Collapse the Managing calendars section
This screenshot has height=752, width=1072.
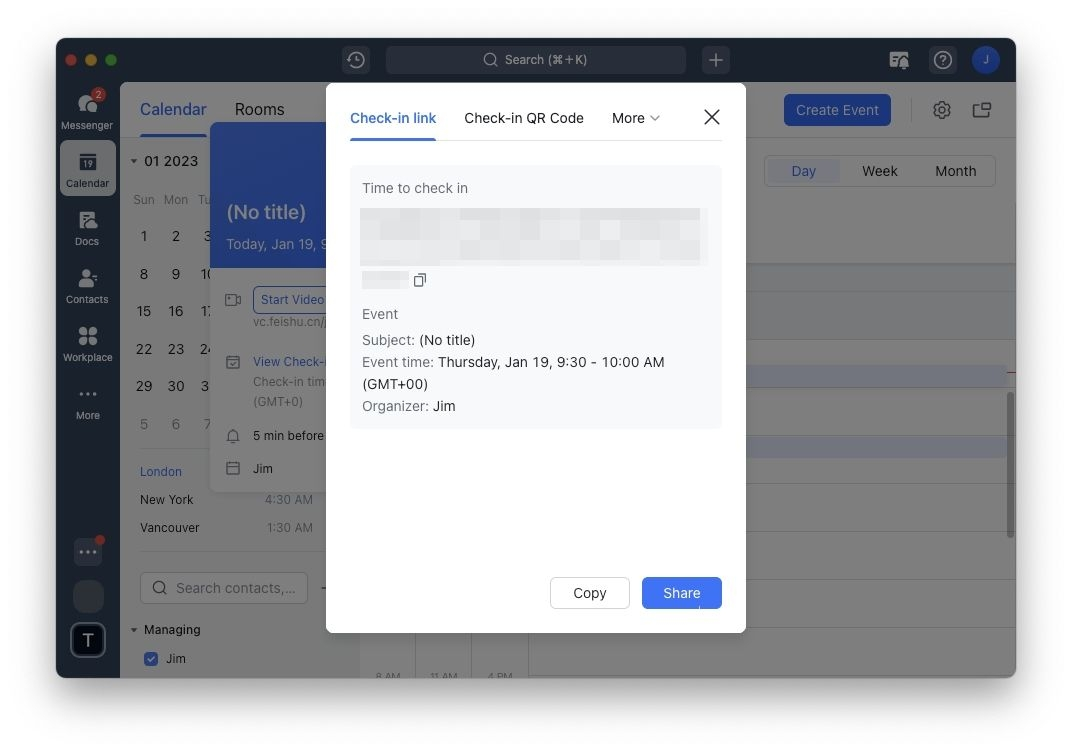click(x=134, y=630)
